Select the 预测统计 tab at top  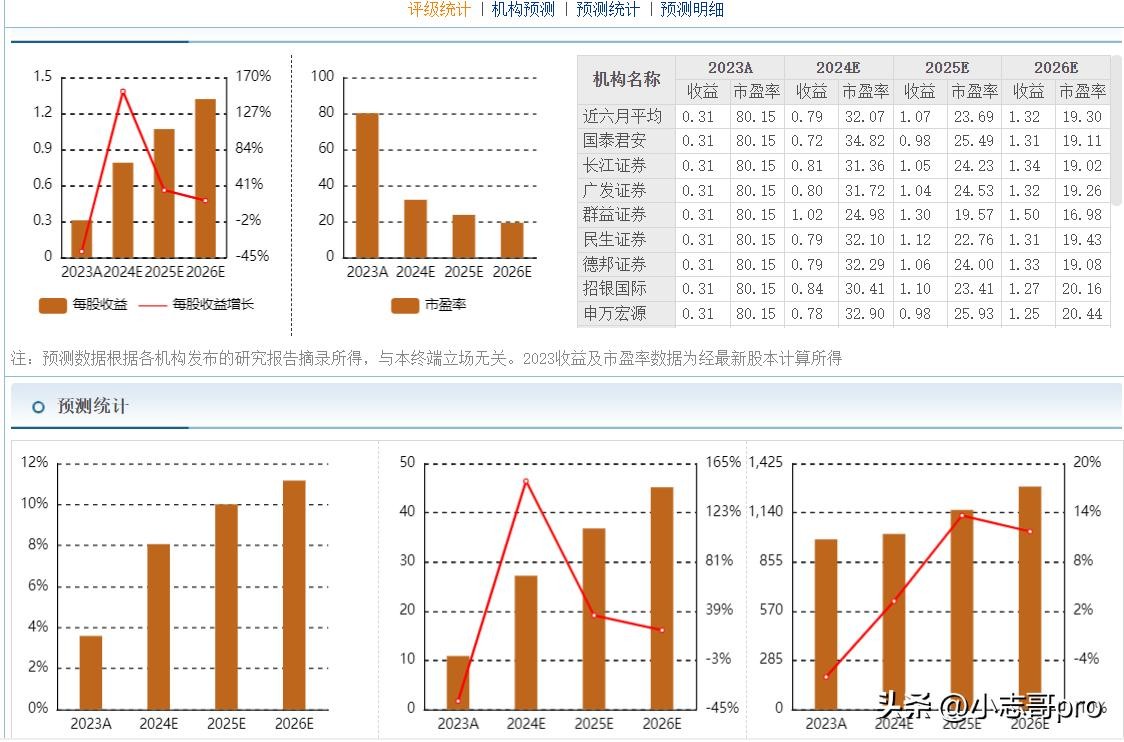607,9
